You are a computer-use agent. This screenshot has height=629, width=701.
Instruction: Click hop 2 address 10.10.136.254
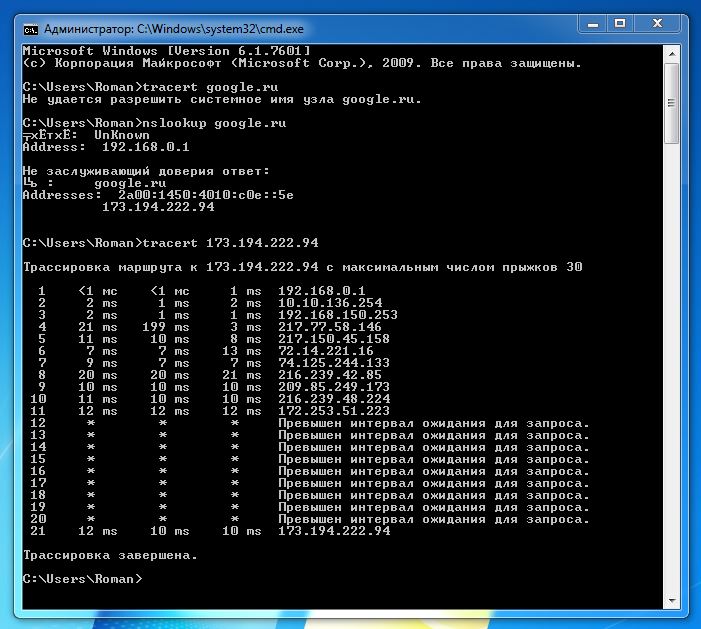point(330,303)
